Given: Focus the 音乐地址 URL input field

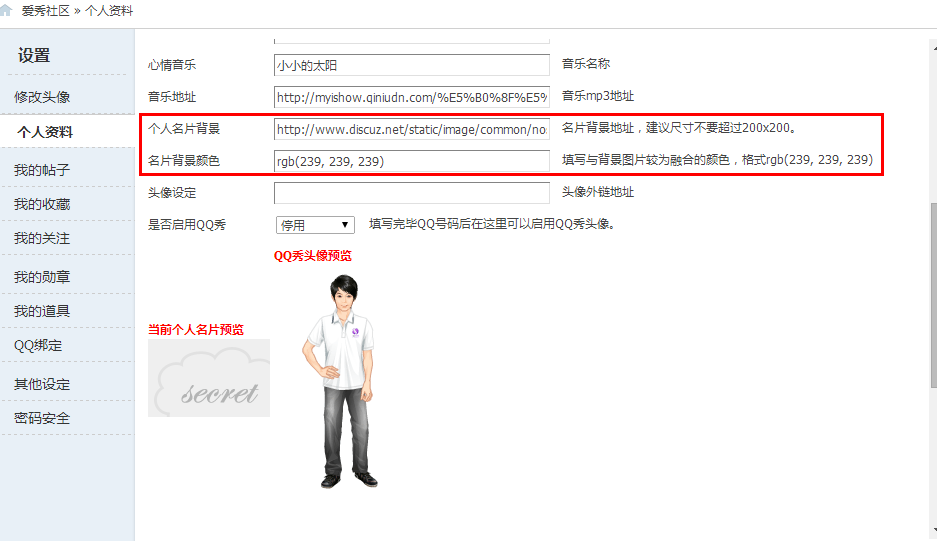Looking at the screenshot, I should coord(412,97).
